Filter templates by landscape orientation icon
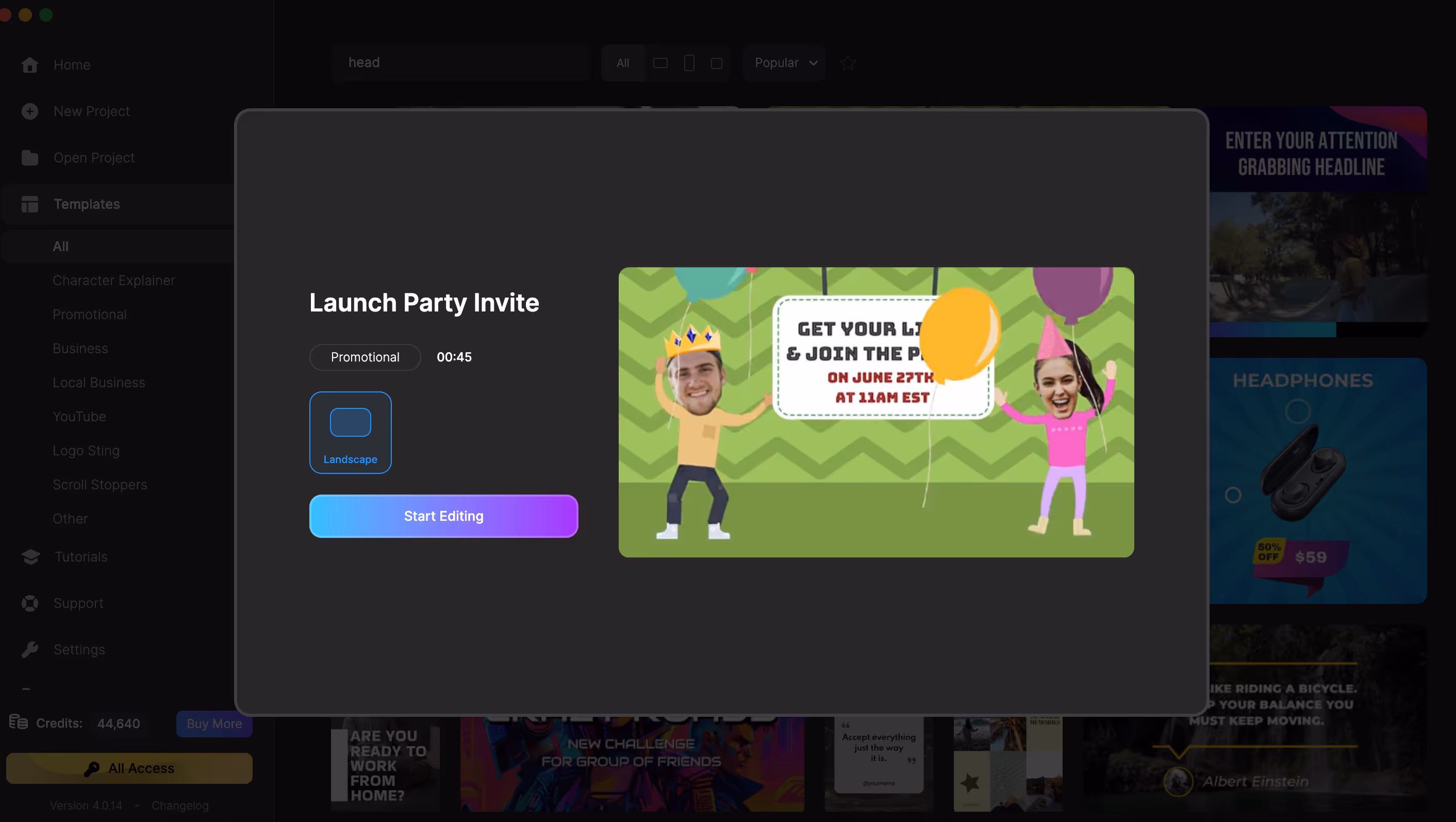 (660, 63)
